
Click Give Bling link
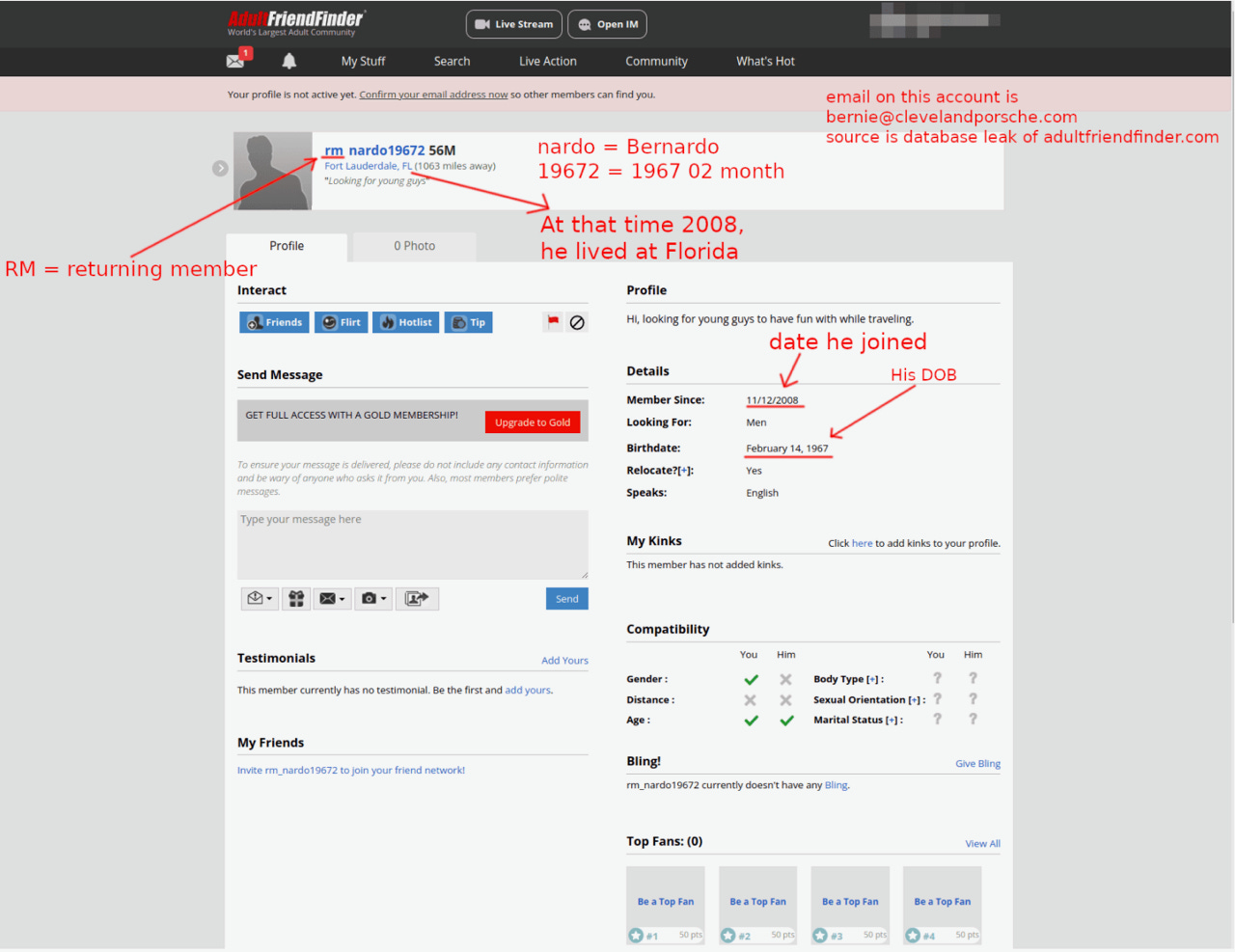click(977, 764)
